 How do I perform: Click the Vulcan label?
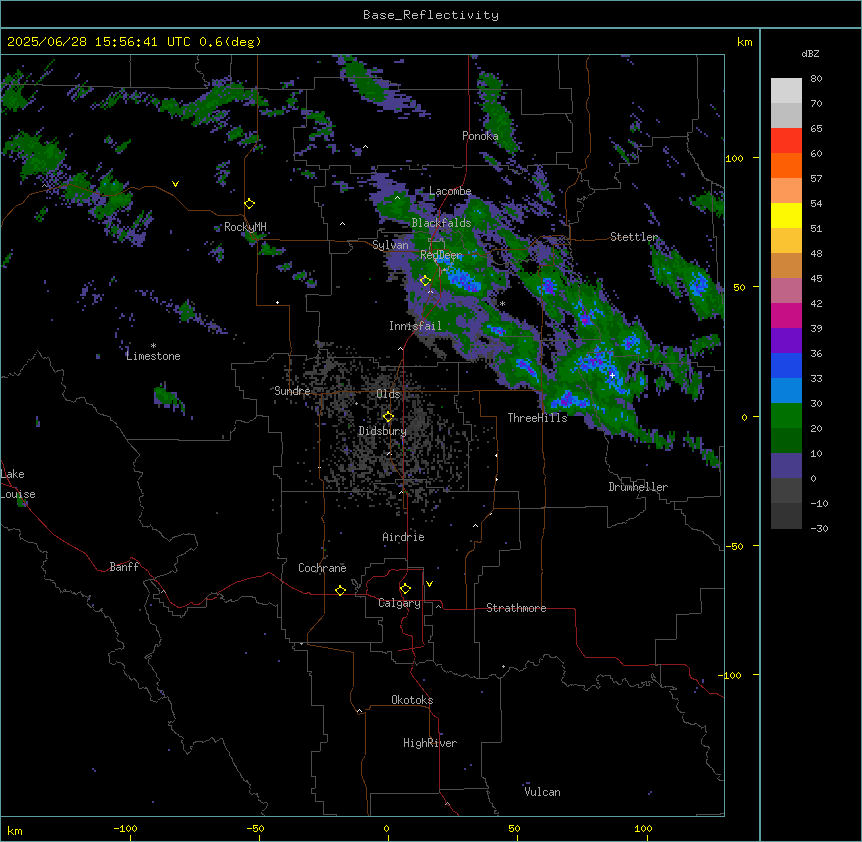point(543,792)
